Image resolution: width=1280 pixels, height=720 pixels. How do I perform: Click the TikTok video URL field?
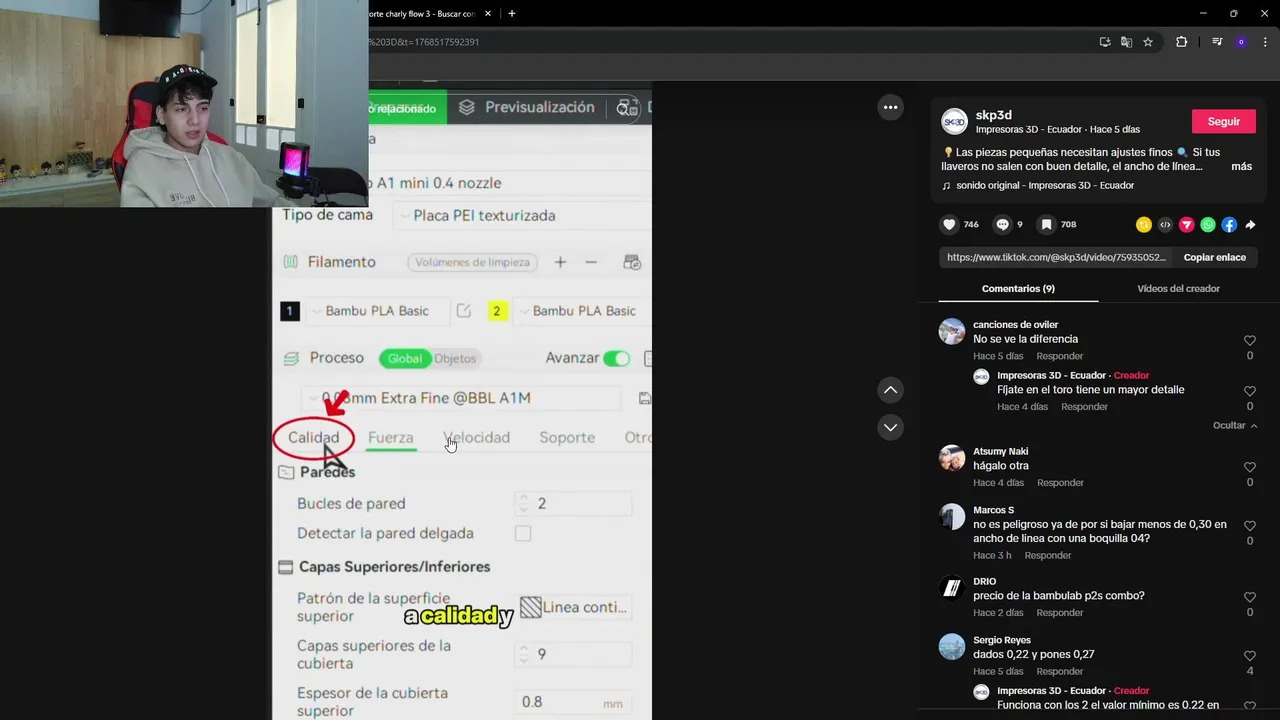[x=1056, y=258]
